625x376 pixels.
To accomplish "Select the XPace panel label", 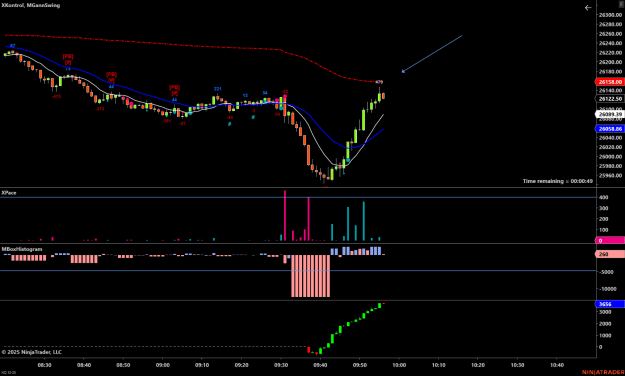I will [9, 193].
